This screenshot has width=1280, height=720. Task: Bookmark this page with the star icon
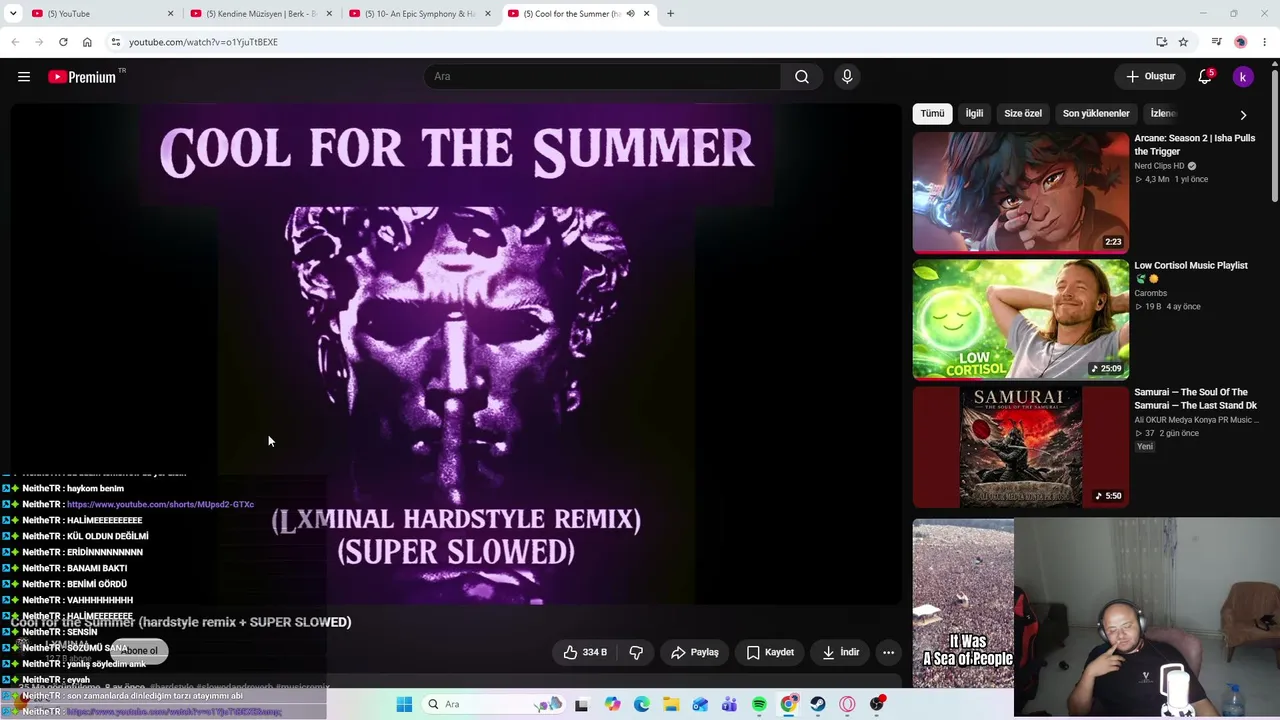coord(1183,42)
